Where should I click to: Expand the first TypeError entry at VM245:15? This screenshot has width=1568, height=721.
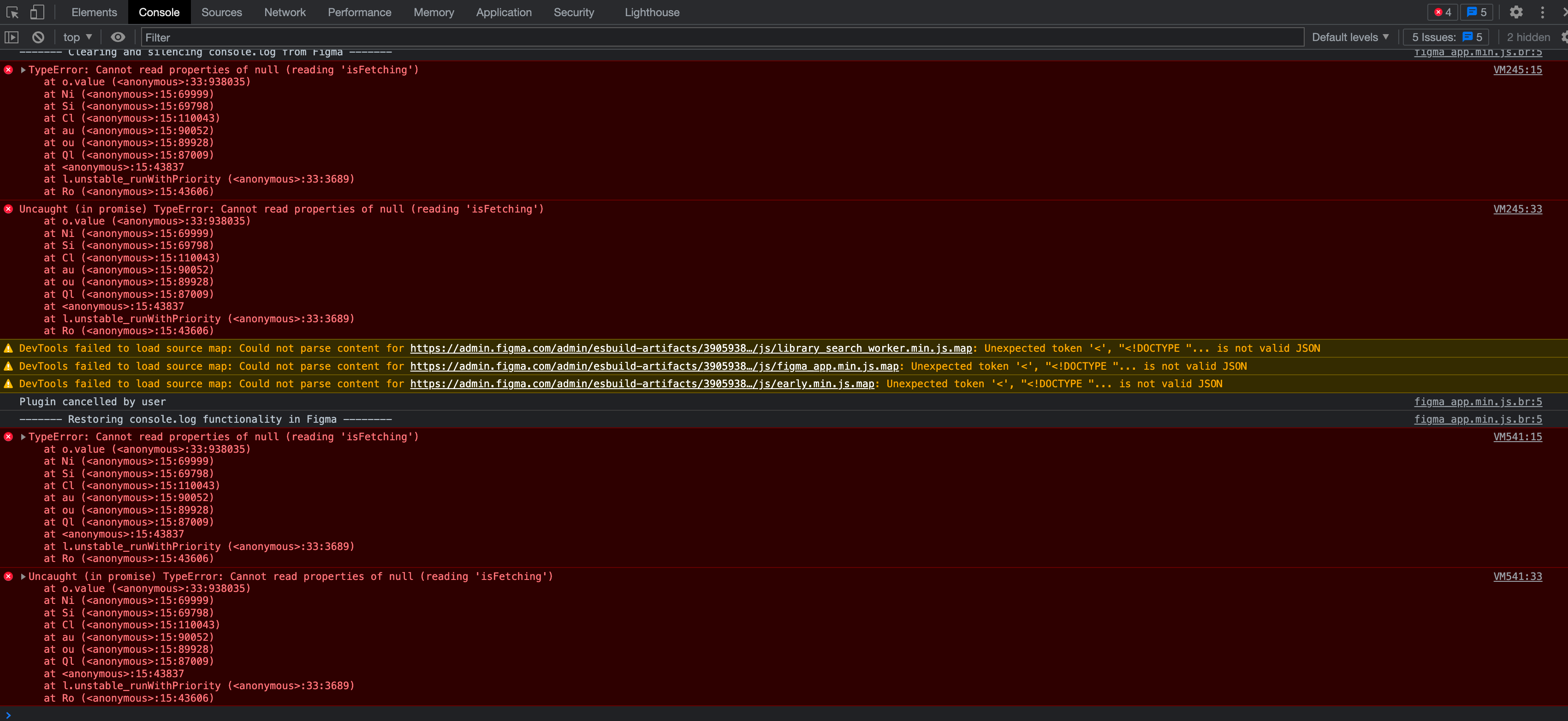point(23,70)
